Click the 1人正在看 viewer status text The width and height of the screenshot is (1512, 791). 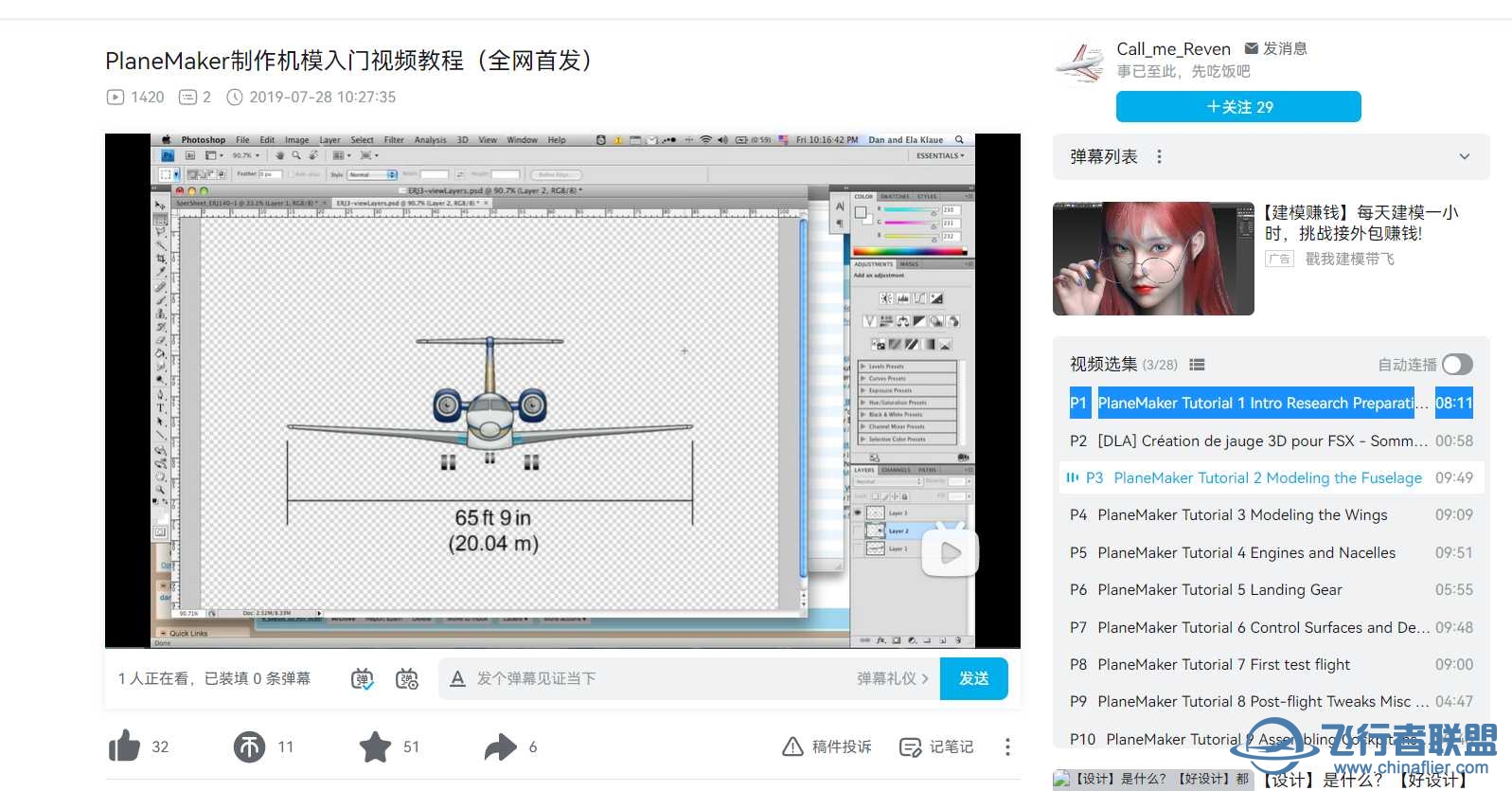pyautogui.click(x=214, y=678)
